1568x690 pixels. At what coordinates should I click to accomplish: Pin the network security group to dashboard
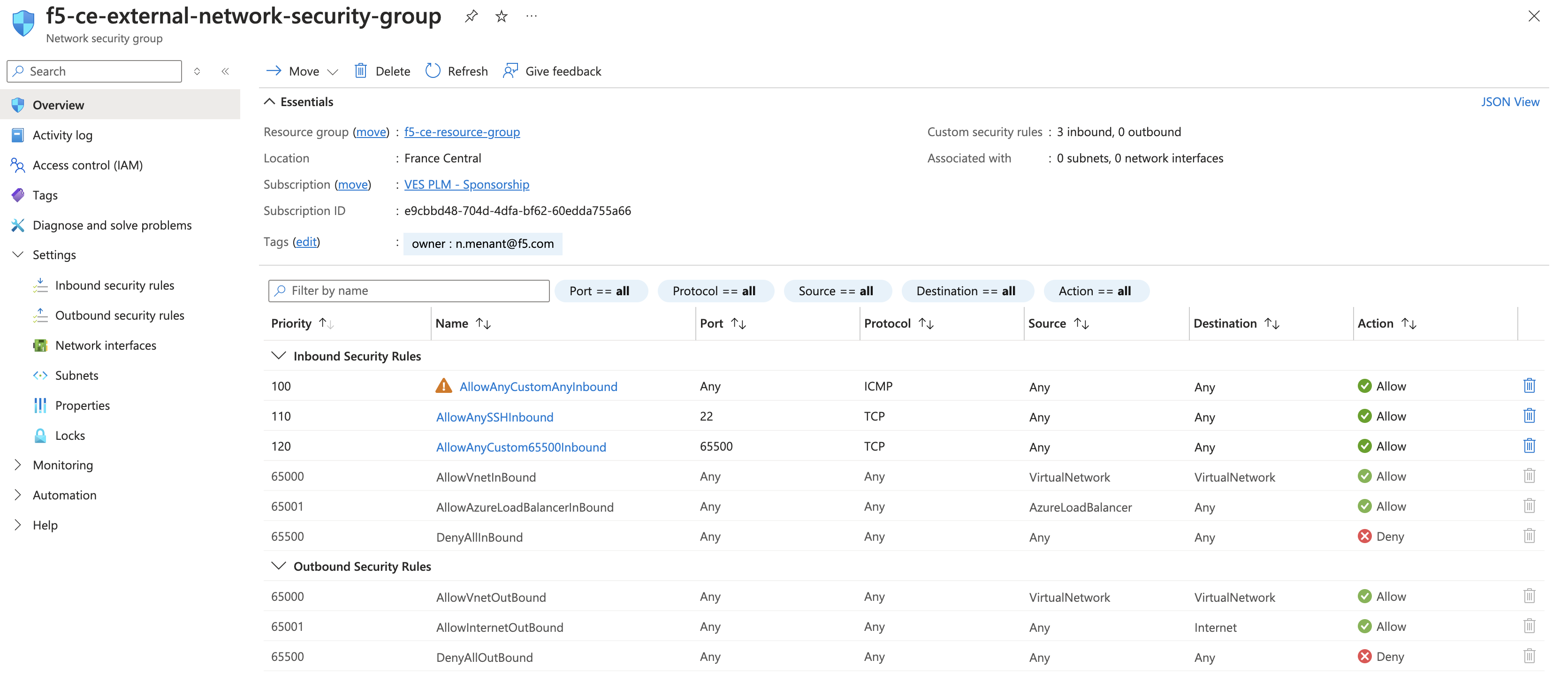coord(471,16)
